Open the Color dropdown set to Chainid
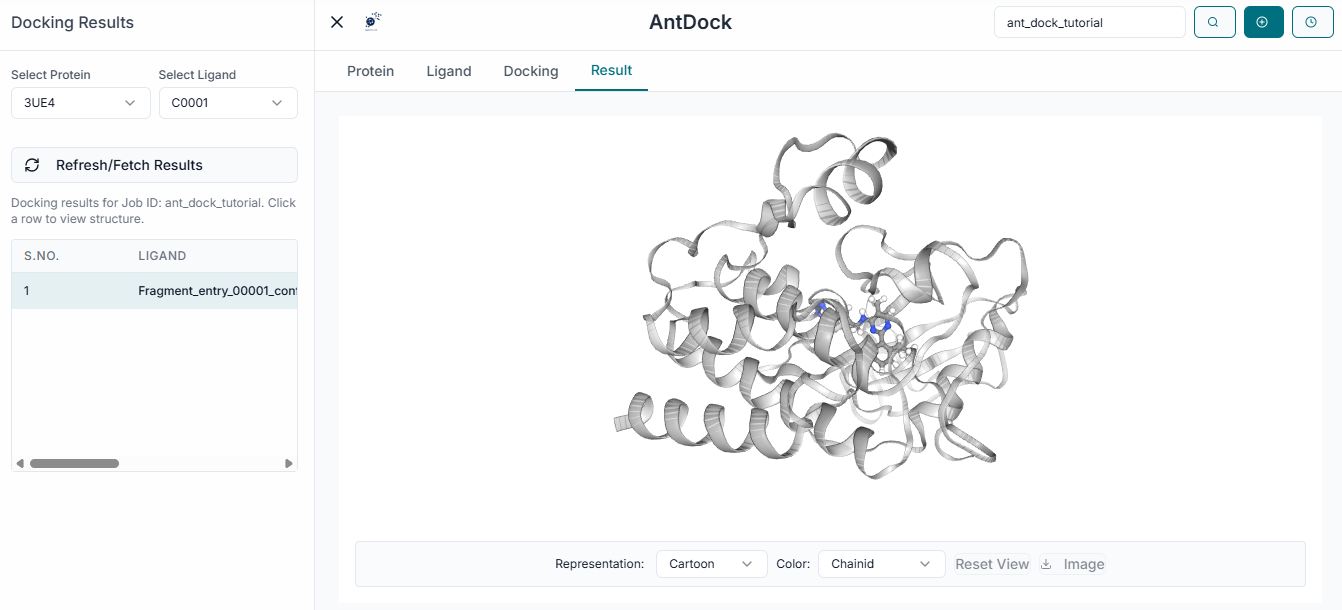The image size is (1342, 610). tap(881, 563)
